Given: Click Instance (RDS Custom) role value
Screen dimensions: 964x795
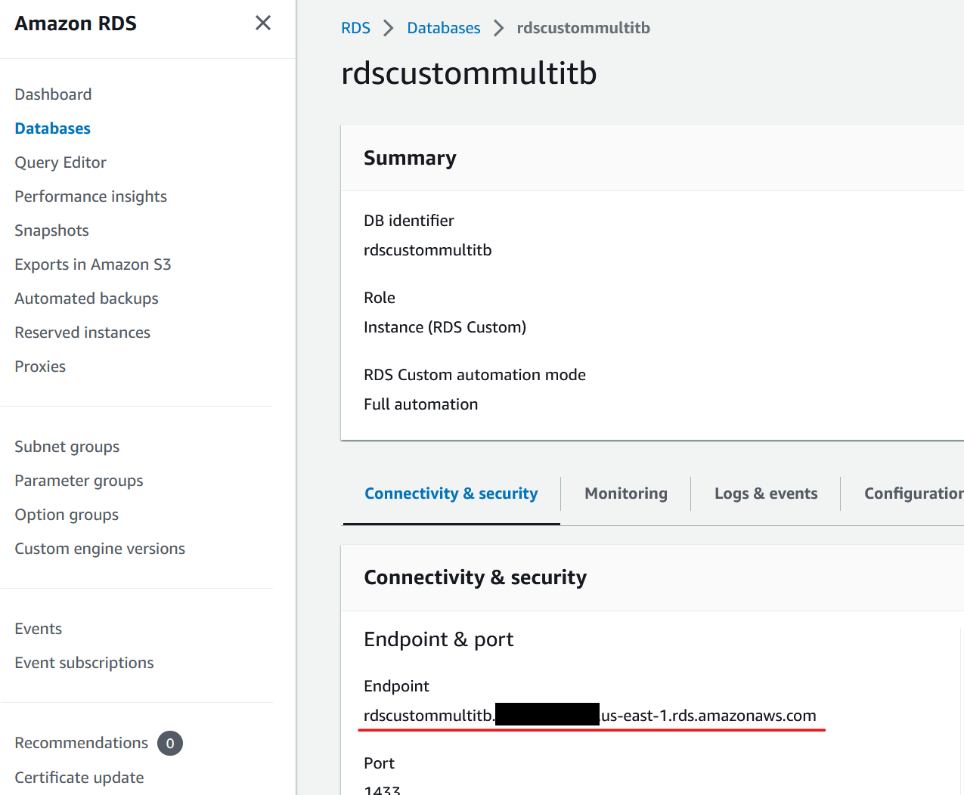Looking at the screenshot, I should point(444,327).
